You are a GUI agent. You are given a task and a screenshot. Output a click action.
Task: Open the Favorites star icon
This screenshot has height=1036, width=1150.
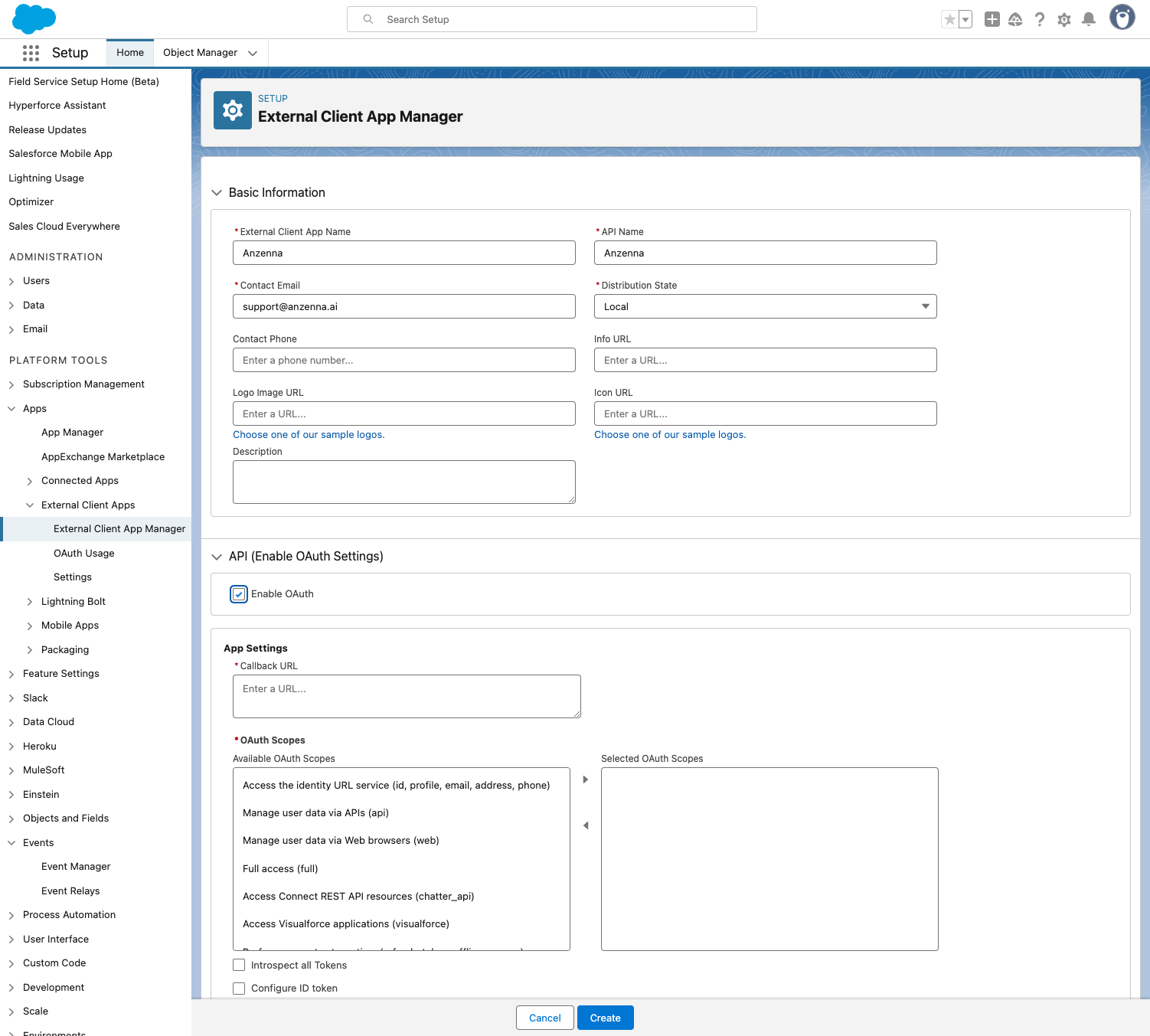(949, 20)
